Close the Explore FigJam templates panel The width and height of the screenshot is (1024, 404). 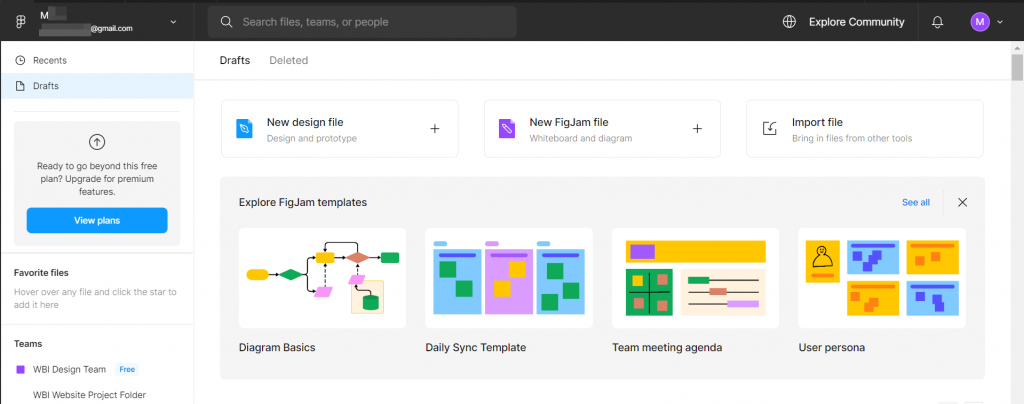click(x=962, y=202)
